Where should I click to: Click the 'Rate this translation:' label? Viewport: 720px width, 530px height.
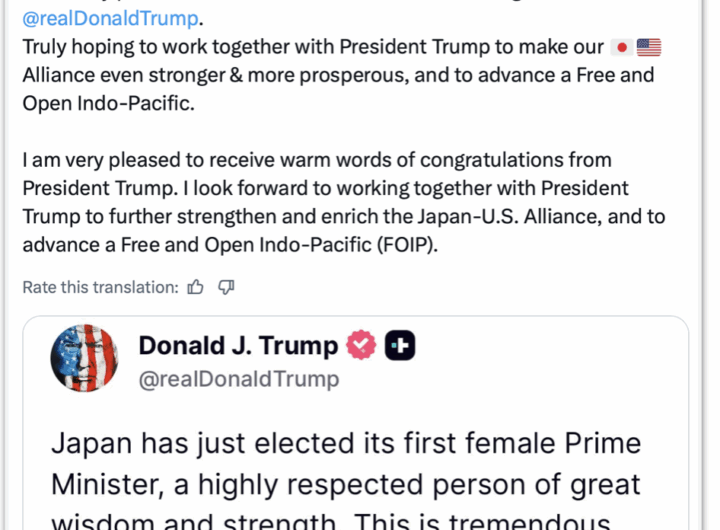(x=101, y=288)
